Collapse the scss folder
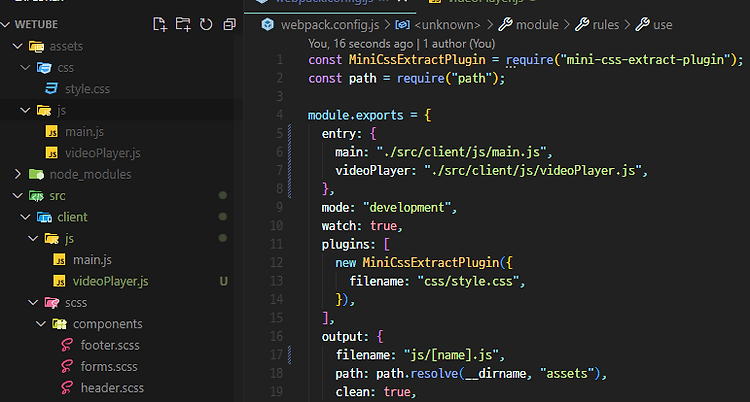The image size is (750, 402). pyautogui.click(x=33, y=302)
